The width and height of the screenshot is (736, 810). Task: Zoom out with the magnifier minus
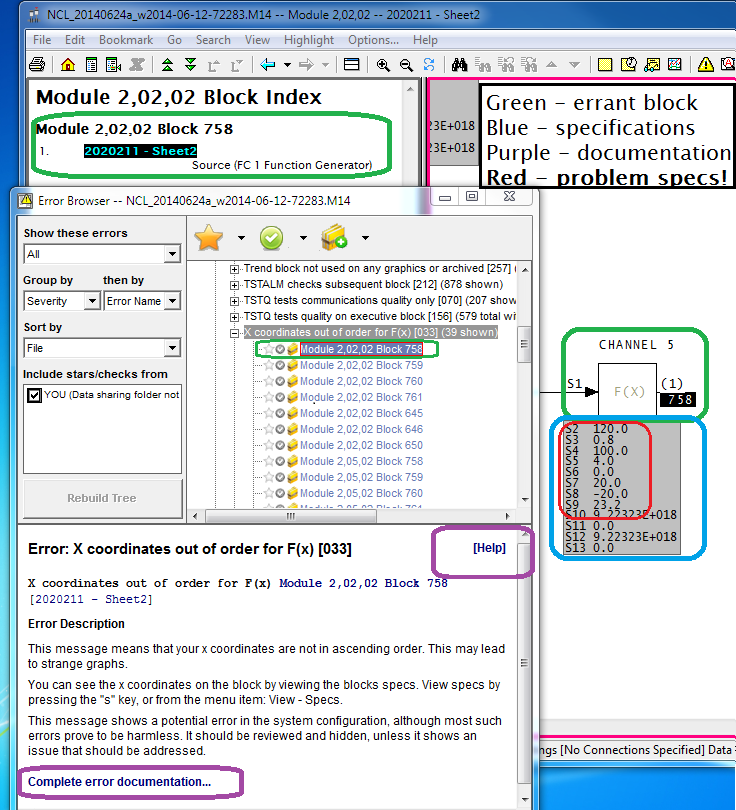click(406, 65)
